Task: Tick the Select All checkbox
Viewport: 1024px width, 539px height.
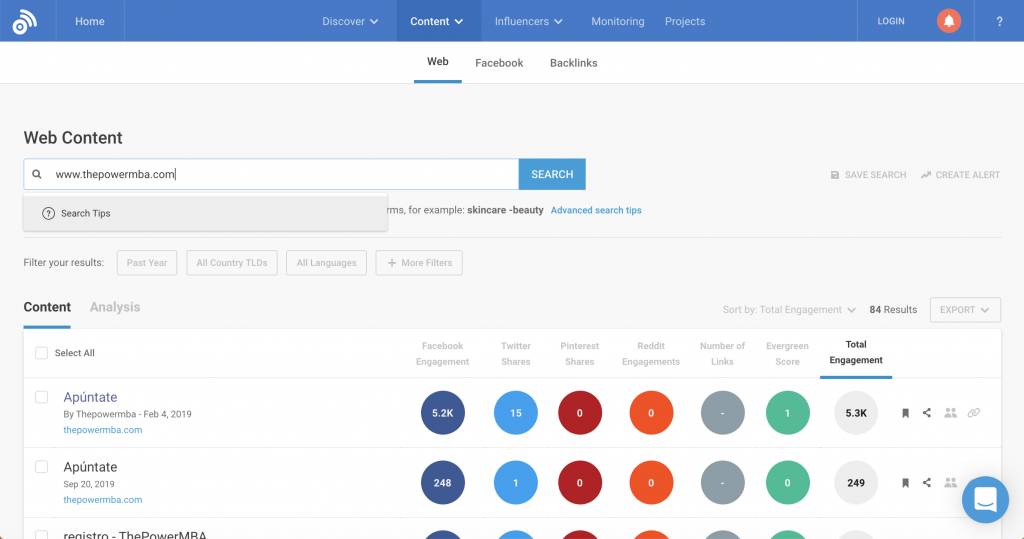Action: (x=41, y=353)
